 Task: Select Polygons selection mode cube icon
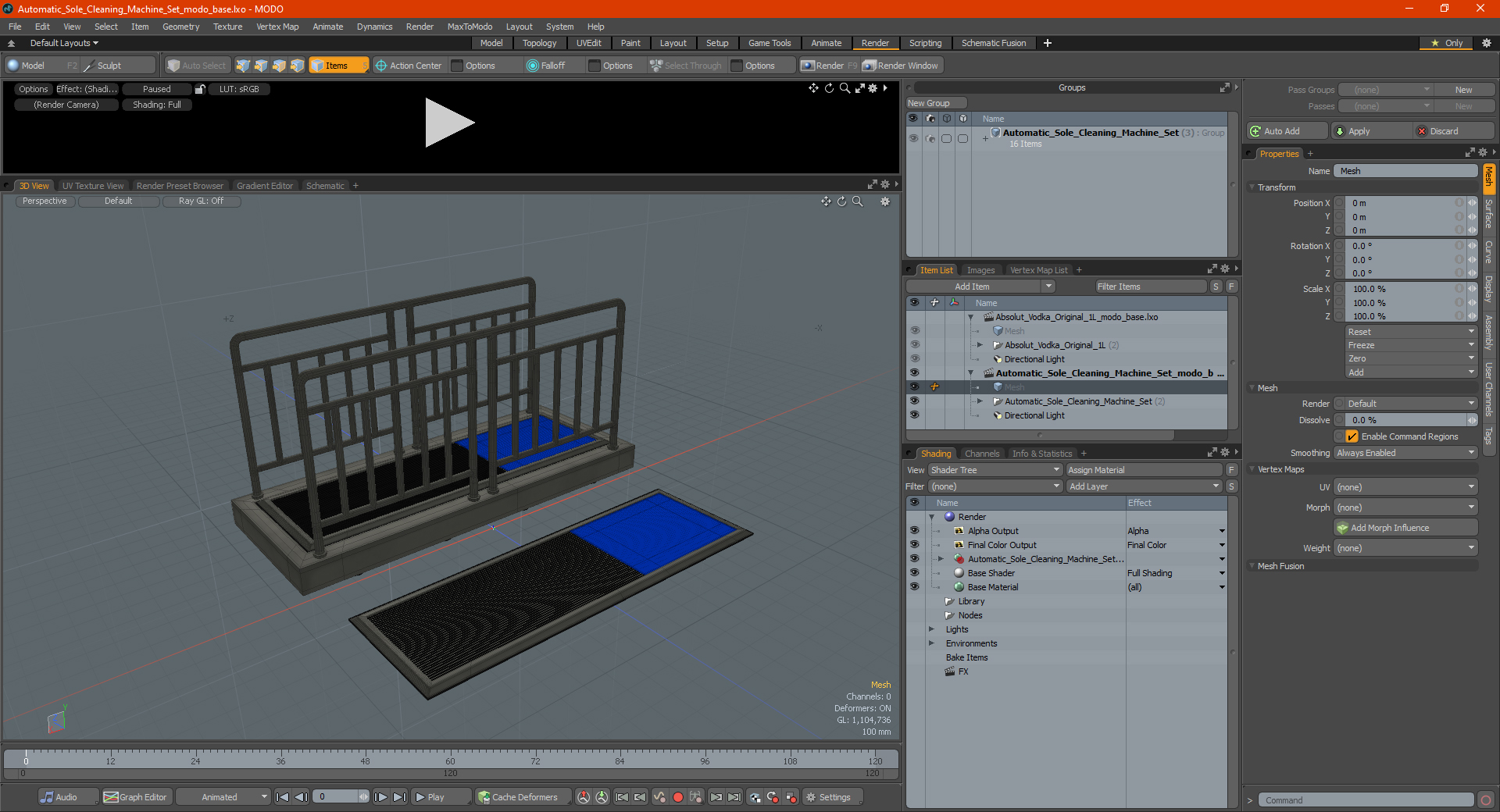[279, 66]
